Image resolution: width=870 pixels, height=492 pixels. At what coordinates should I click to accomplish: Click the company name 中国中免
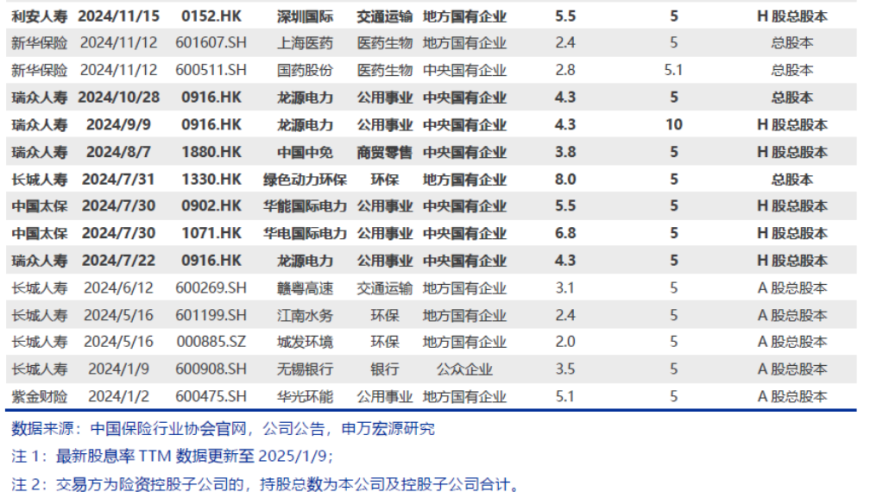pos(305,152)
